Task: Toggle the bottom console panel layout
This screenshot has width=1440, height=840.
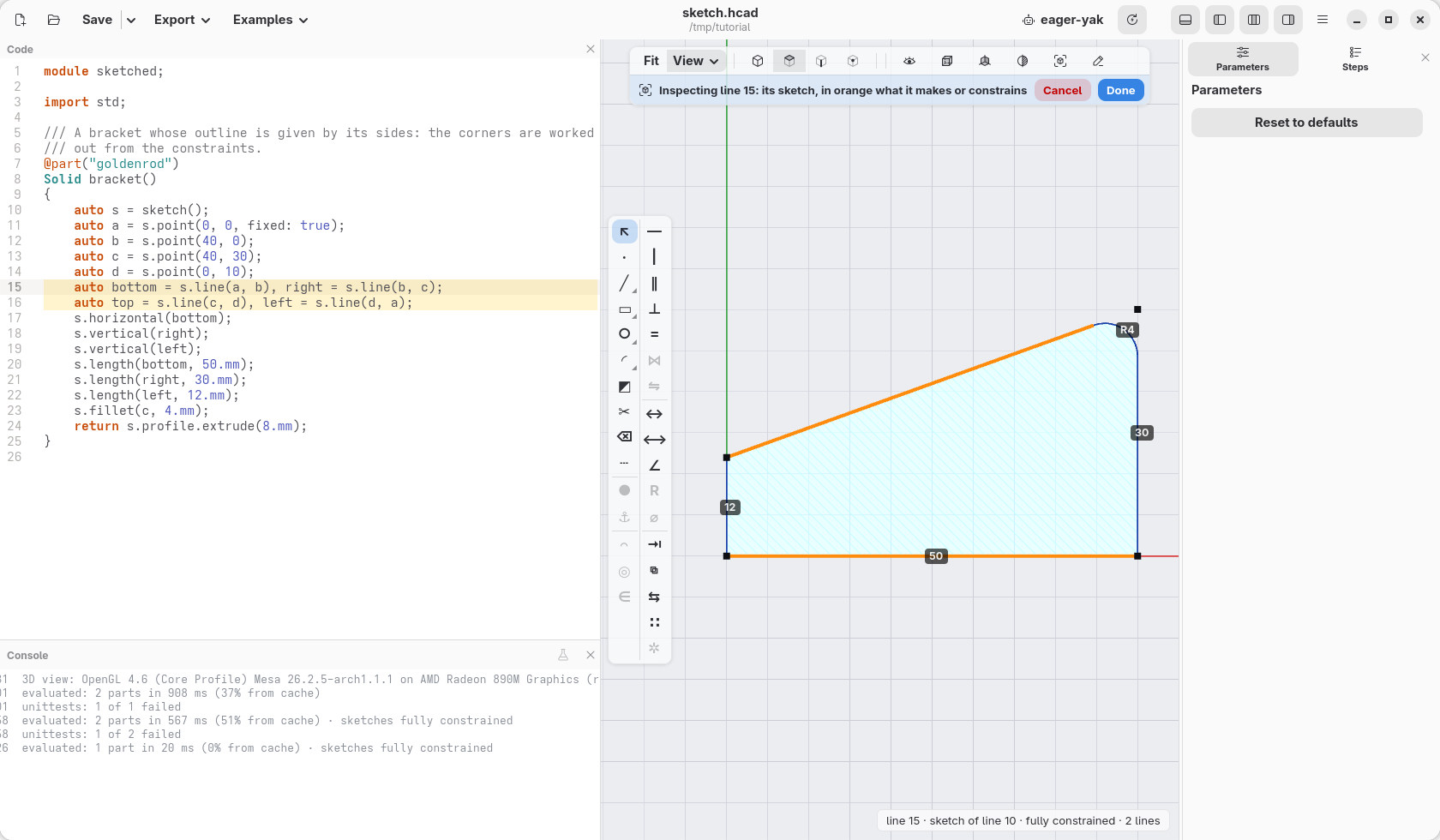Action: (1185, 20)
